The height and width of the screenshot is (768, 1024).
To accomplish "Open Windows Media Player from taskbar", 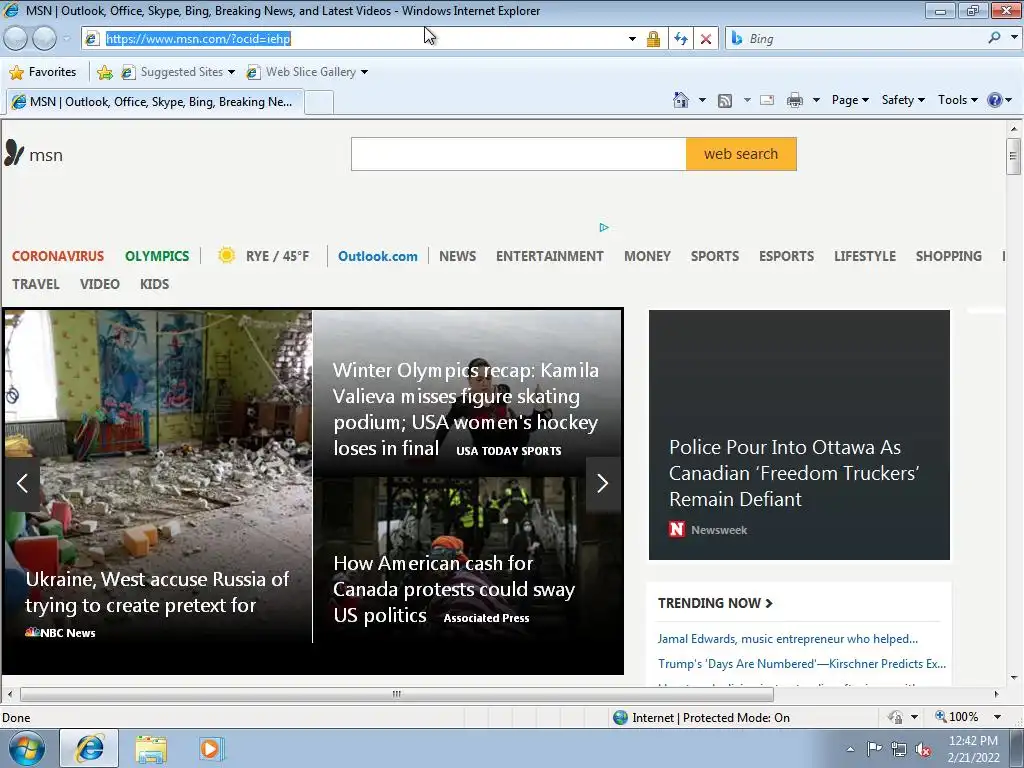I will pos(211,748).
